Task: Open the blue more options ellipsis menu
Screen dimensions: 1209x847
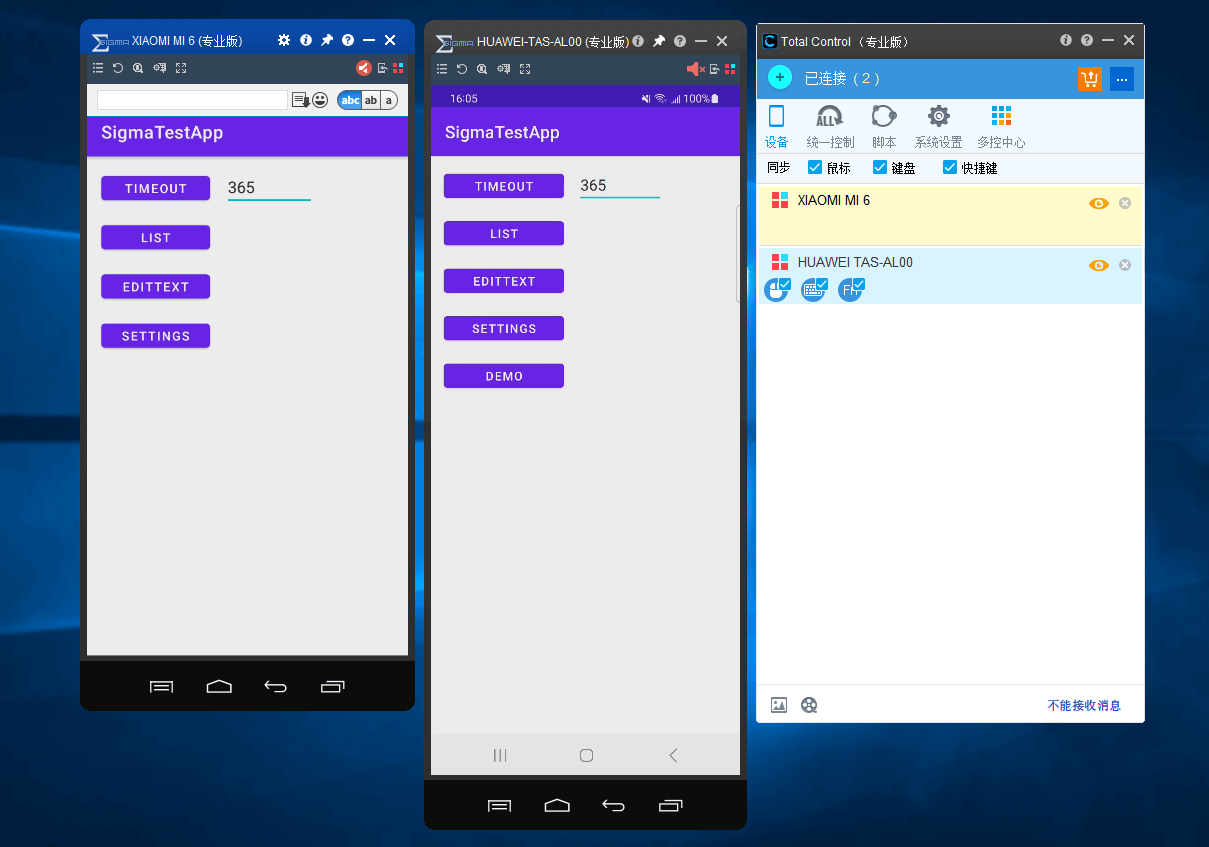Action: pos(1121,79)
